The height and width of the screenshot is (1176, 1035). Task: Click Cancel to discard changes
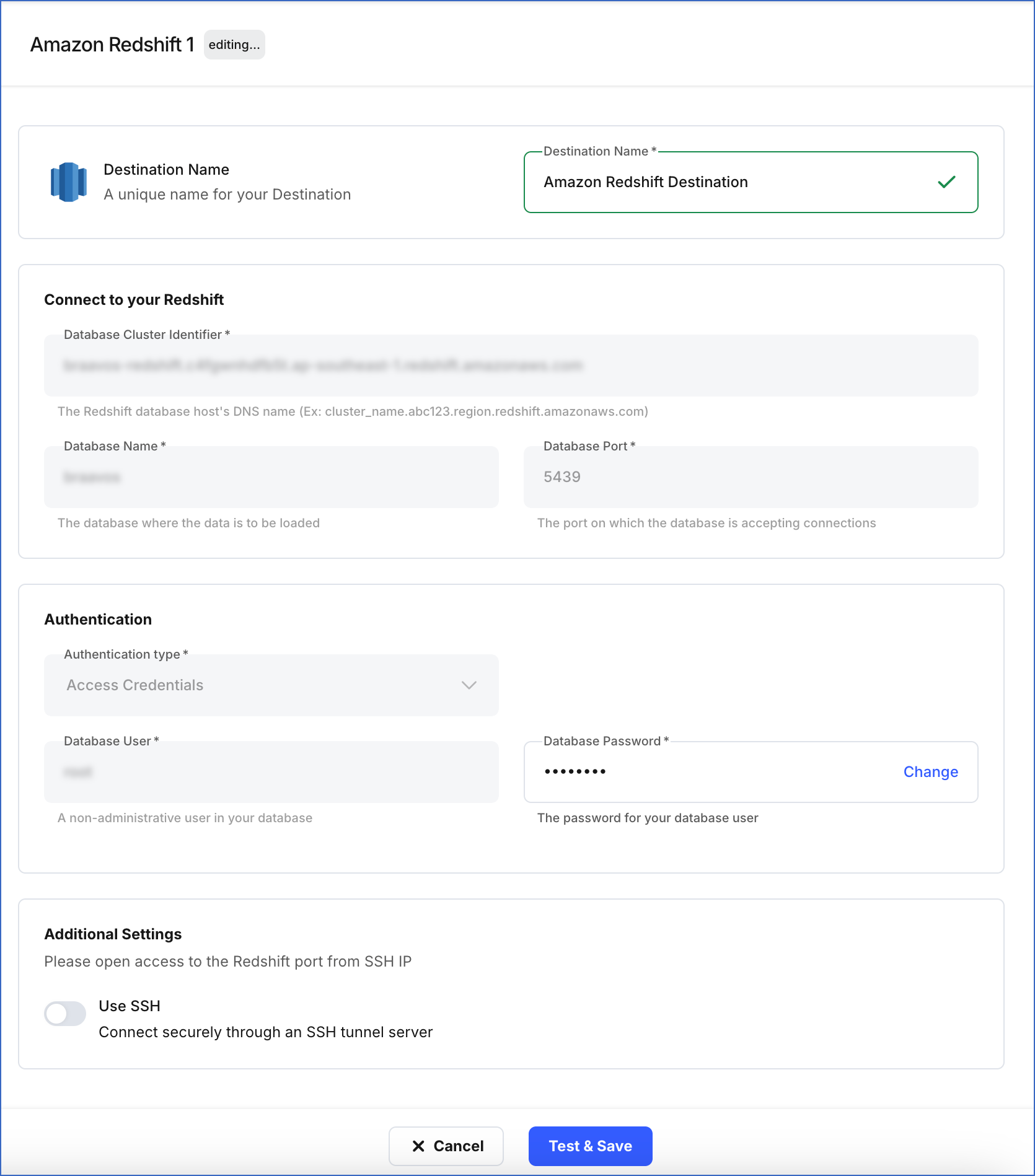click(446, 1146)
